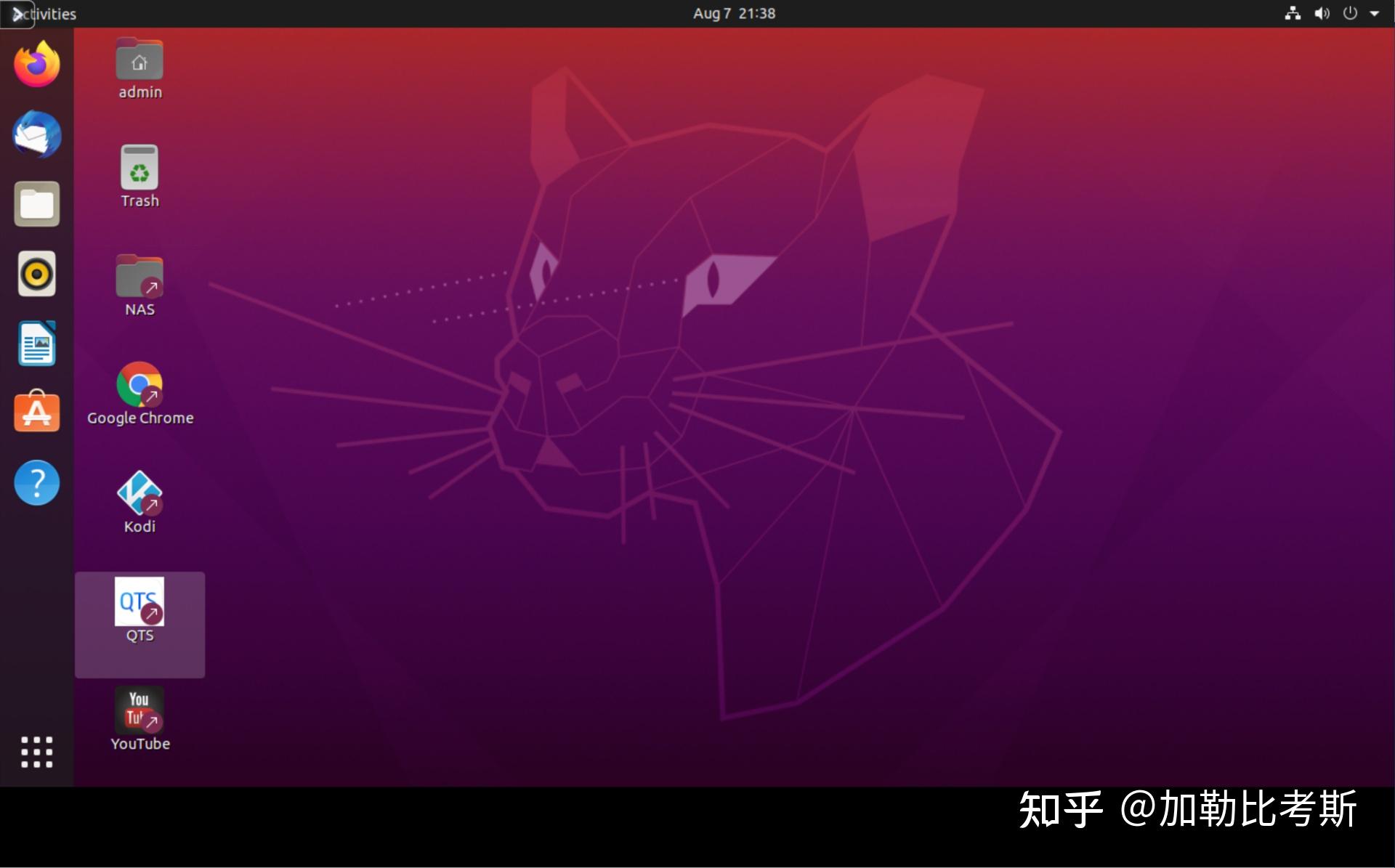Select the Kodi desktop shortcut

139,494
